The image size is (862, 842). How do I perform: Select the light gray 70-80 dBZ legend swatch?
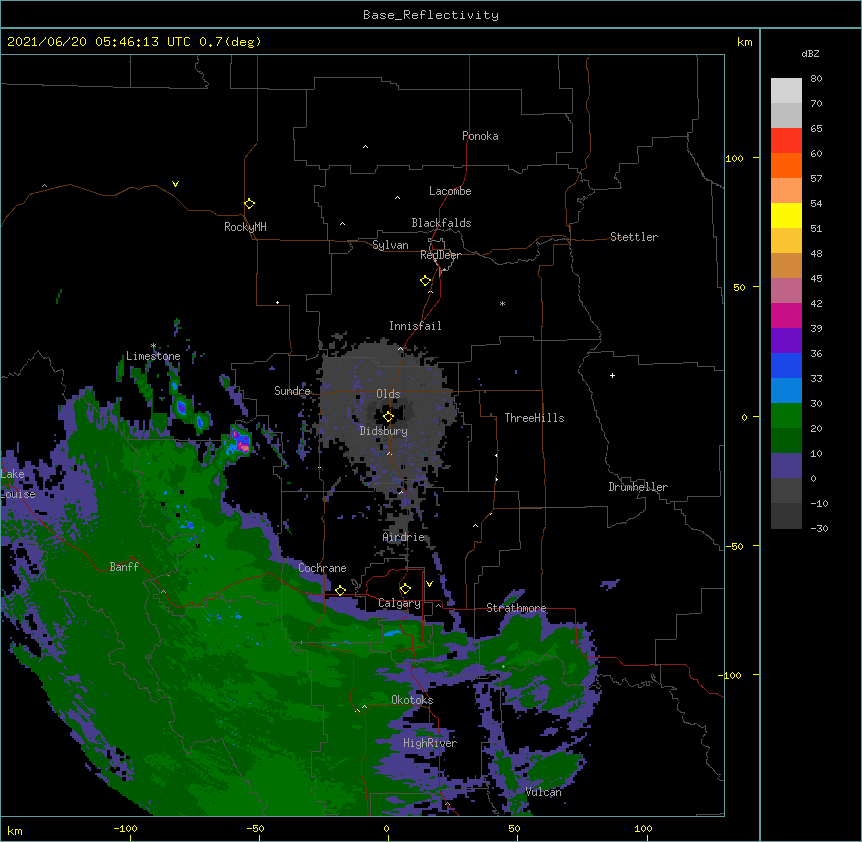[786, 91]
